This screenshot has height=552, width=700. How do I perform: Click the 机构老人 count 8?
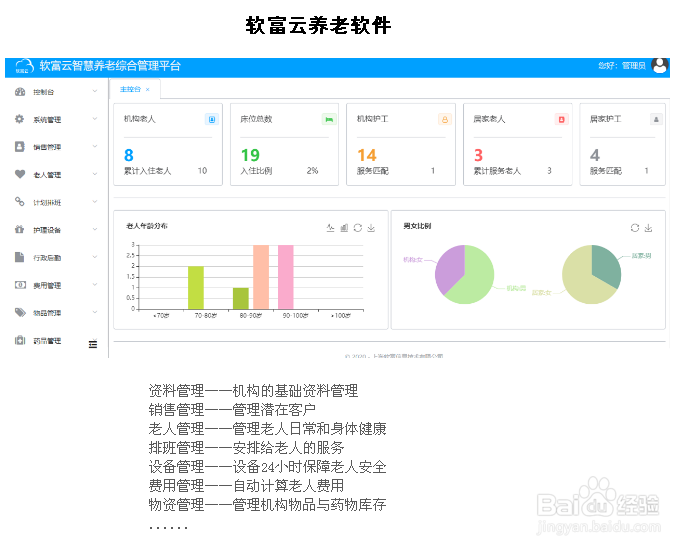pos(129,155)
